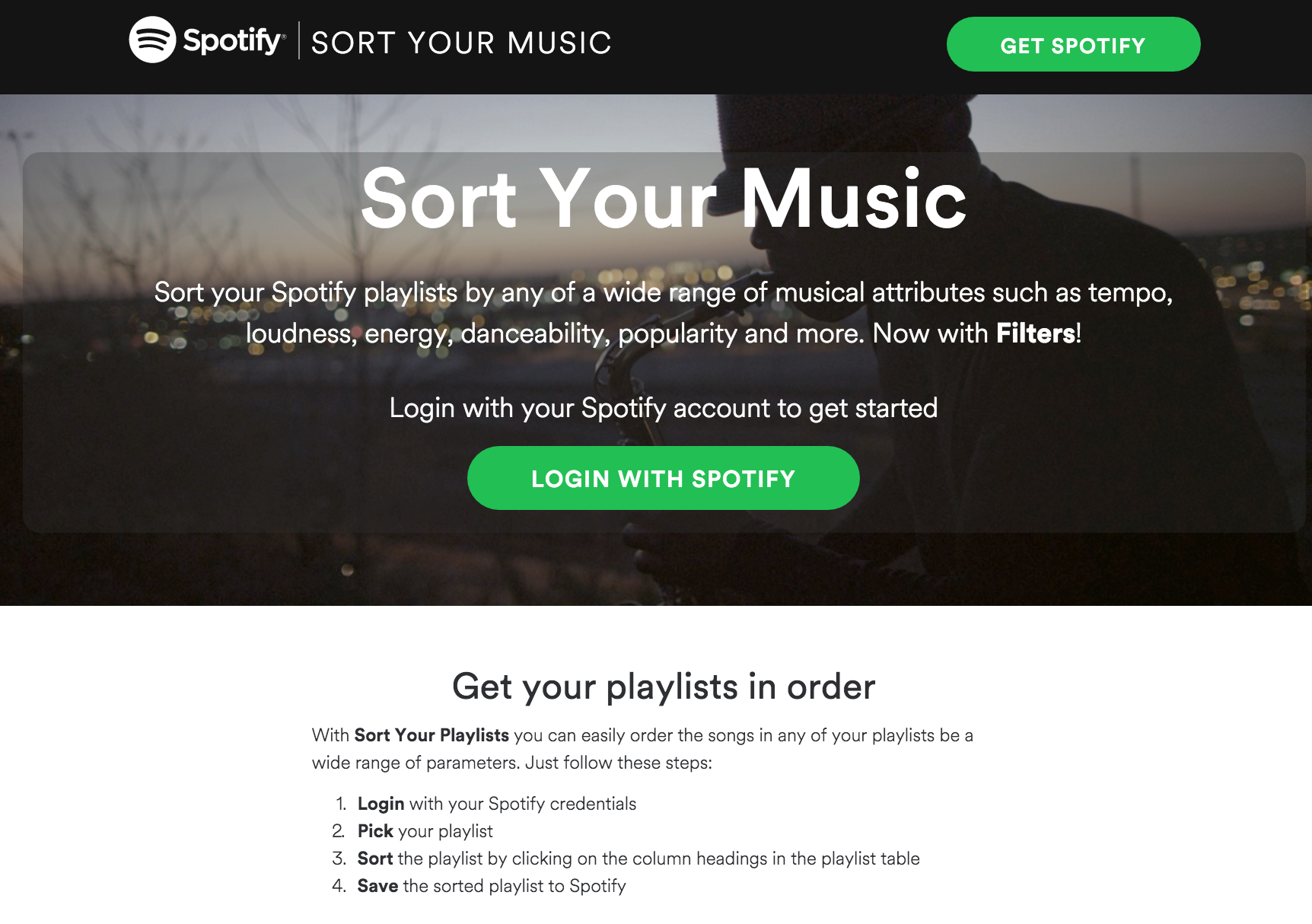Click the LOGIN WITH SPOTIFY button

tap(663, 478)
